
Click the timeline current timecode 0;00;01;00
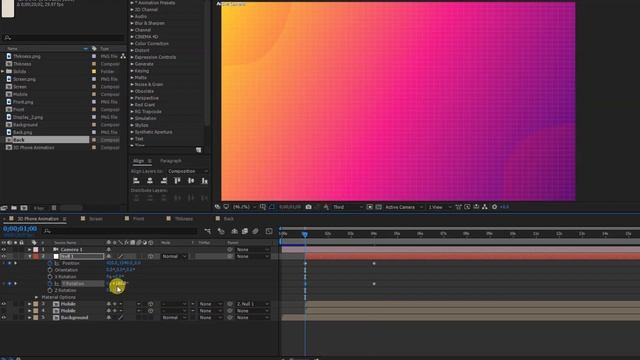pyautogui.click(x=20, y=229)
